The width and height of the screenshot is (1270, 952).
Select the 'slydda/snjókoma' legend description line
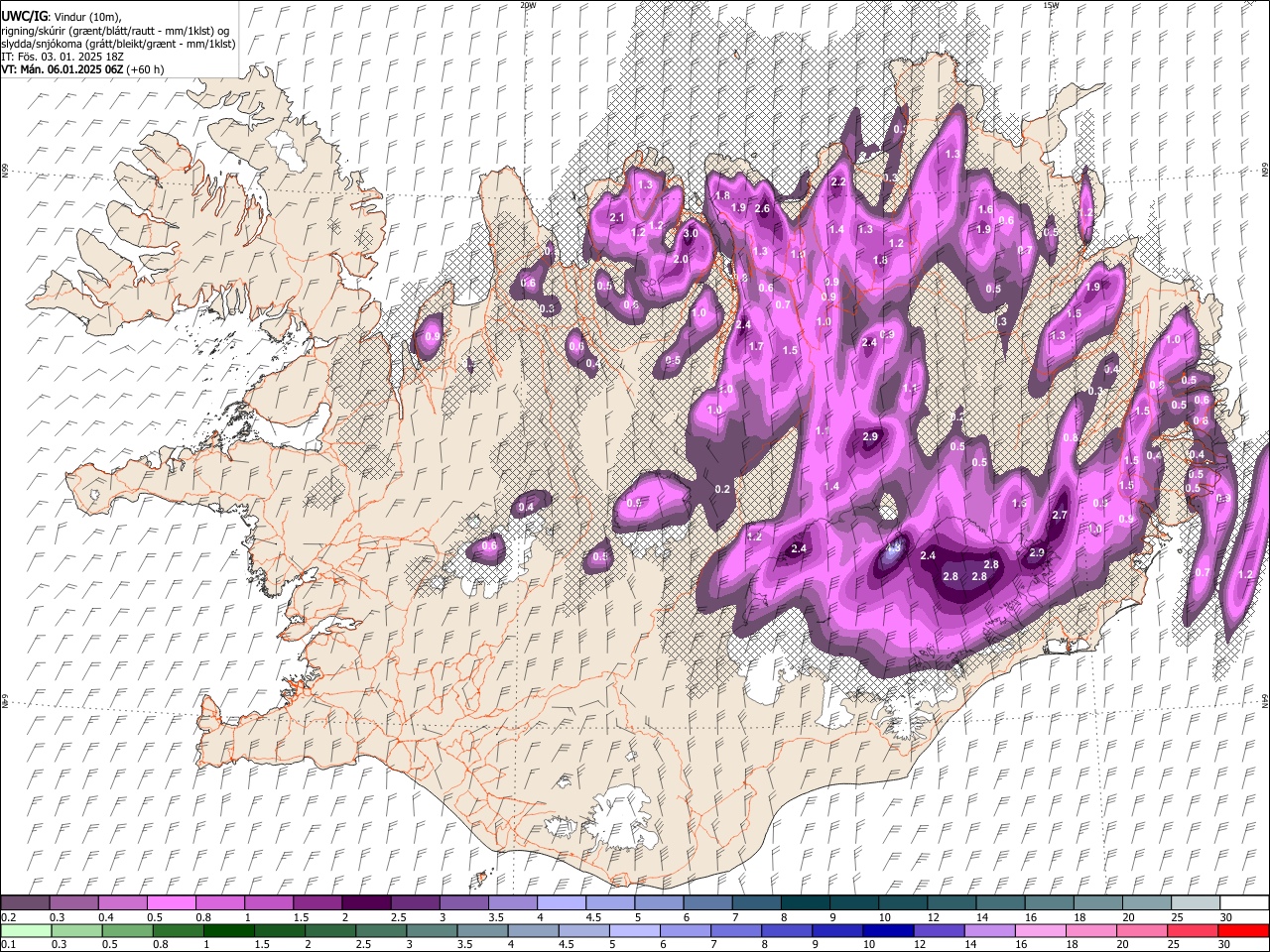tap(118, 44)
